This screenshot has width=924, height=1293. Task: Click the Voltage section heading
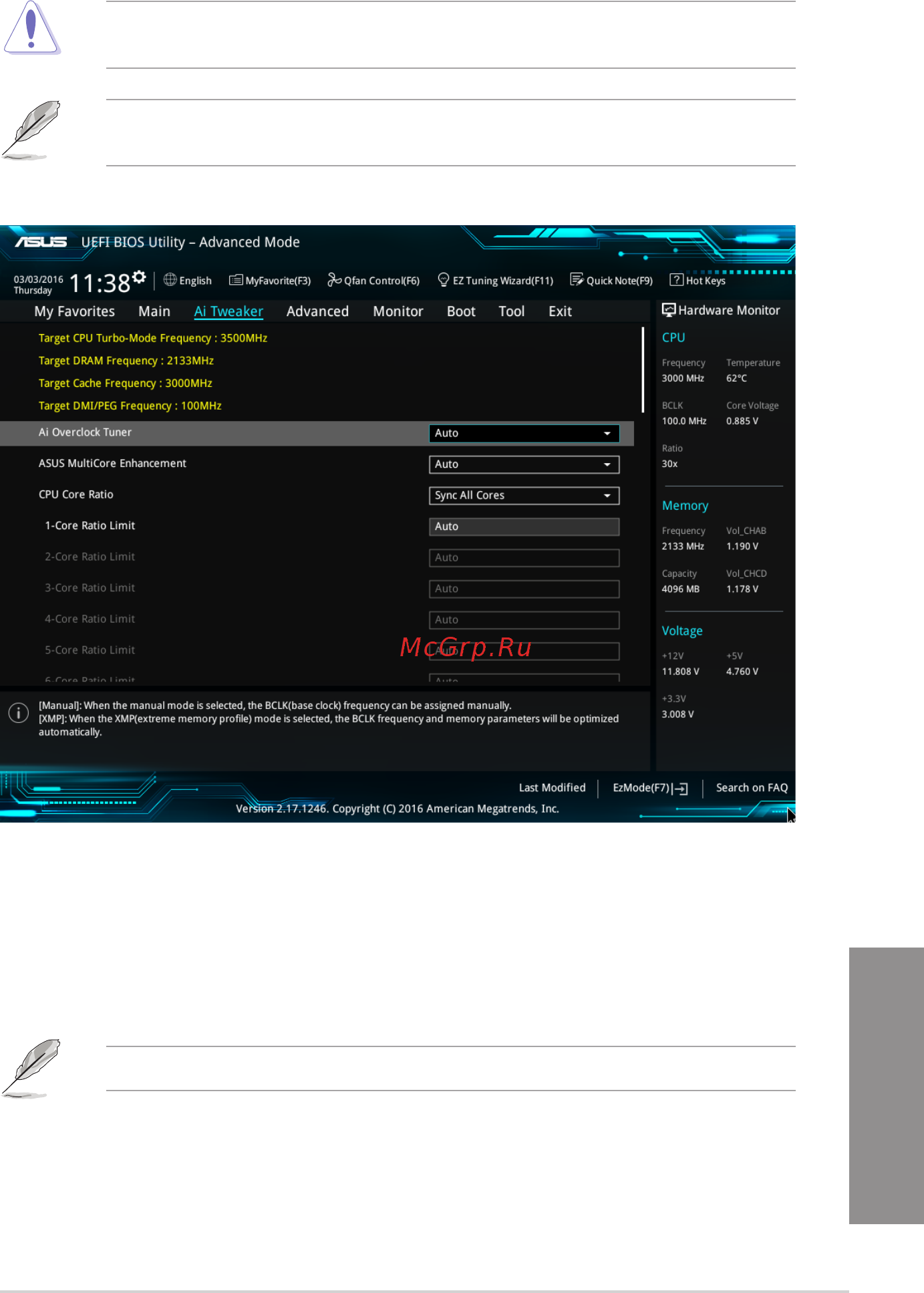682,631
